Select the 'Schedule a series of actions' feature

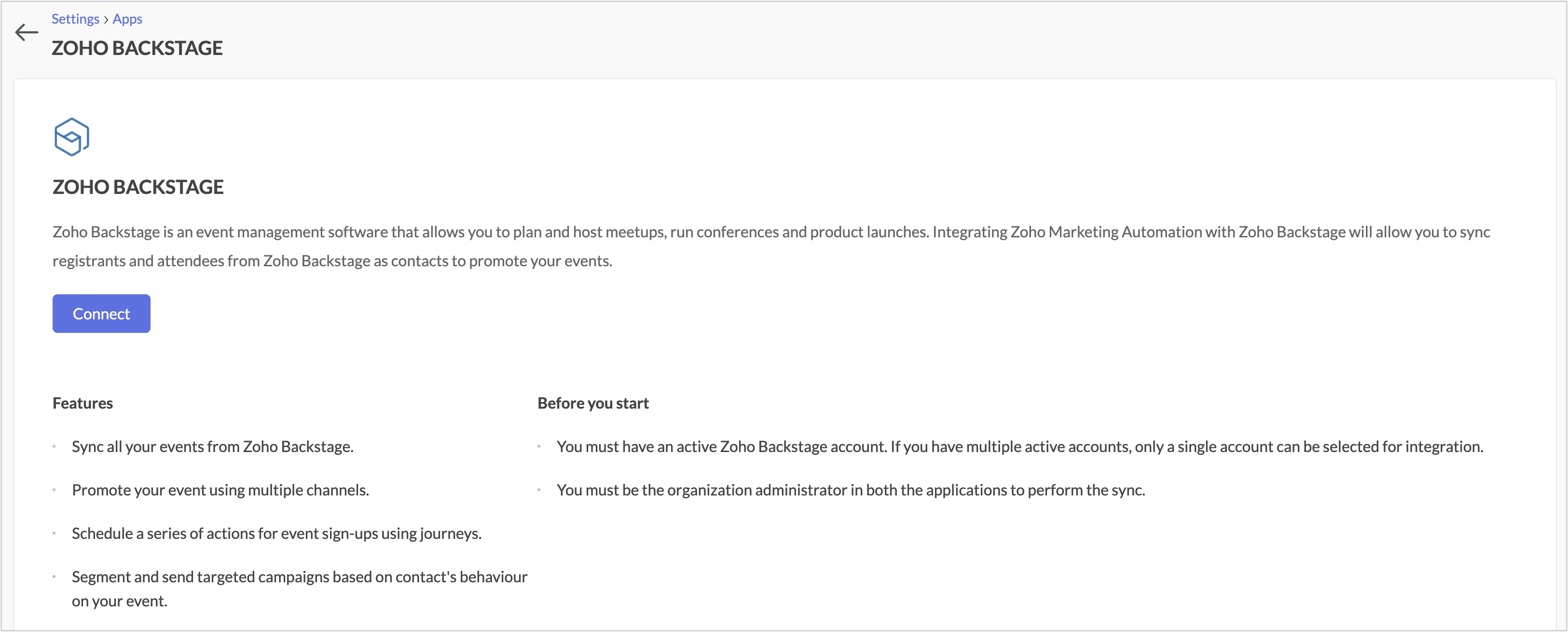click(276, 534)
